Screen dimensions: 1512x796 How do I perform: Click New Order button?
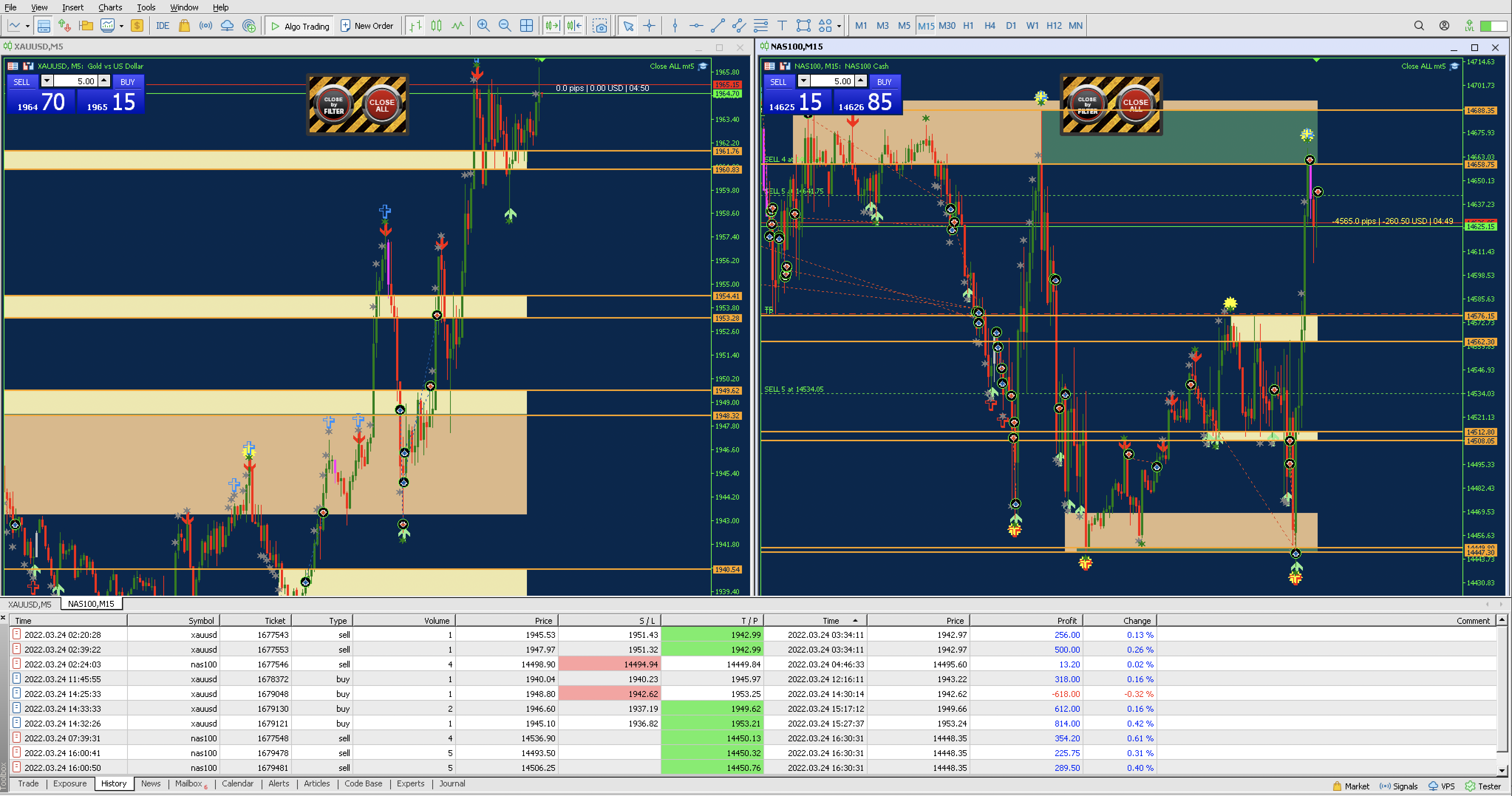coord(367,26)
